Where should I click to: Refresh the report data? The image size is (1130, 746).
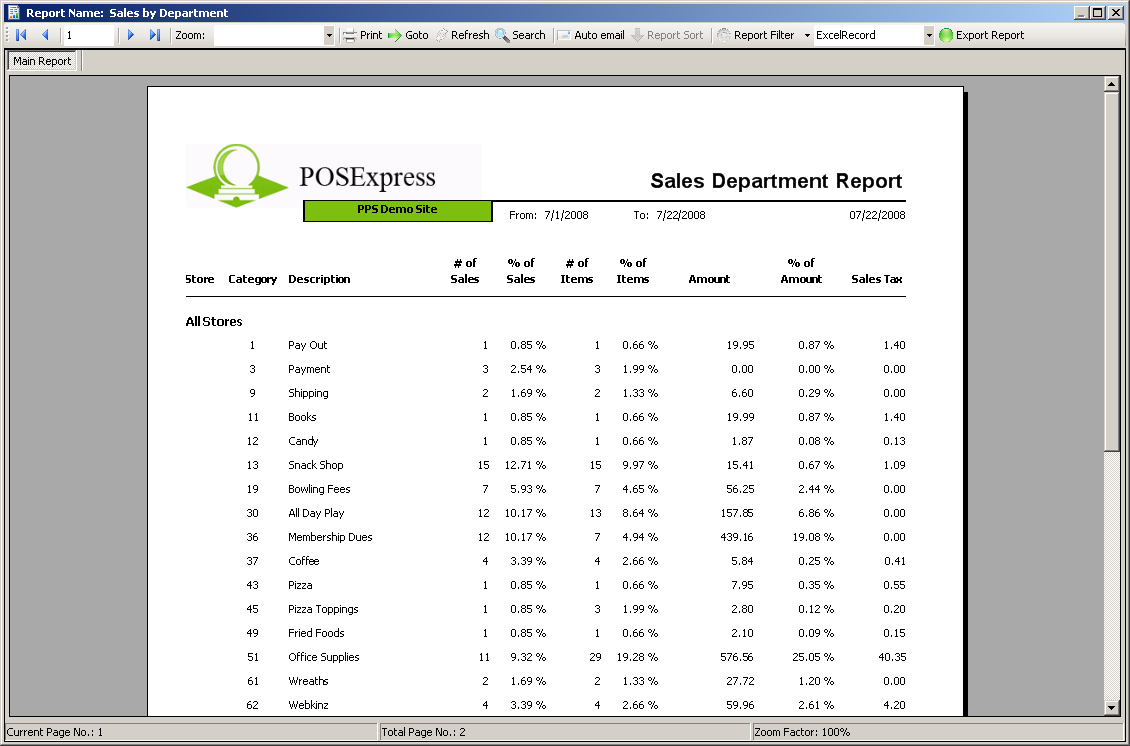[462, 35]
